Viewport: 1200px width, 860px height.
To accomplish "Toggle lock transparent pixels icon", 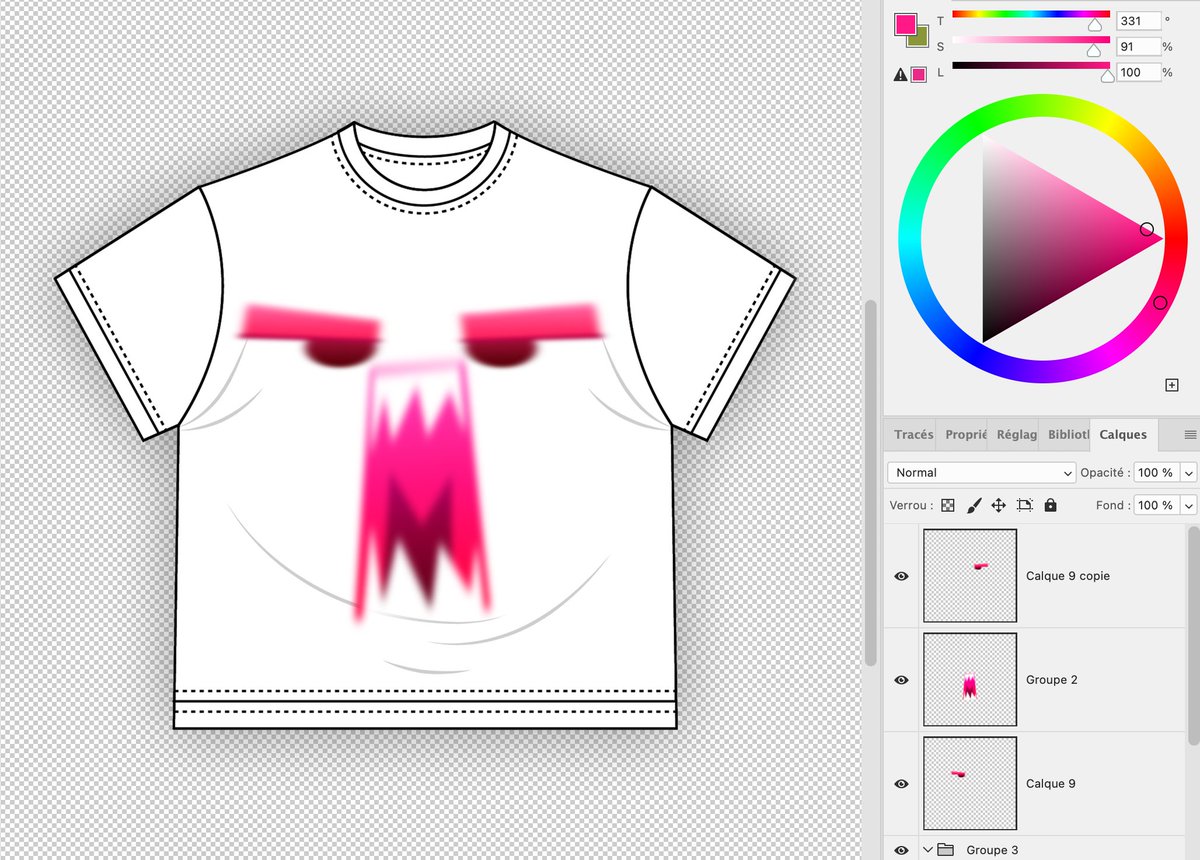I will click(947, 506).
